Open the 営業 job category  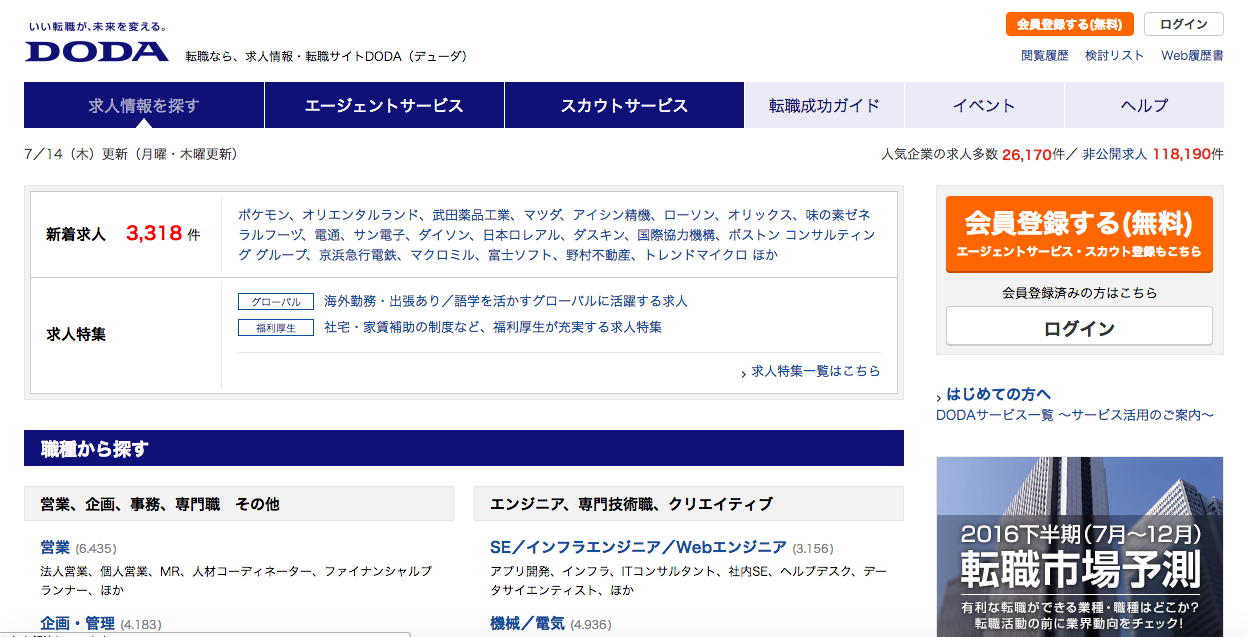coord(55,547)
